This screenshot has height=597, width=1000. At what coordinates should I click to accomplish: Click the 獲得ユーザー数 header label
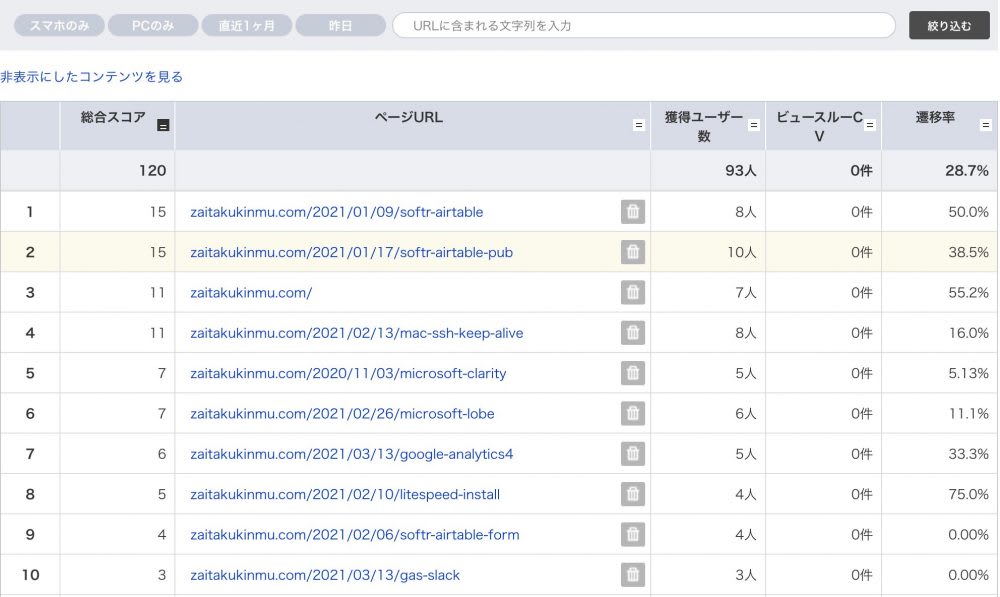[703, 126]
